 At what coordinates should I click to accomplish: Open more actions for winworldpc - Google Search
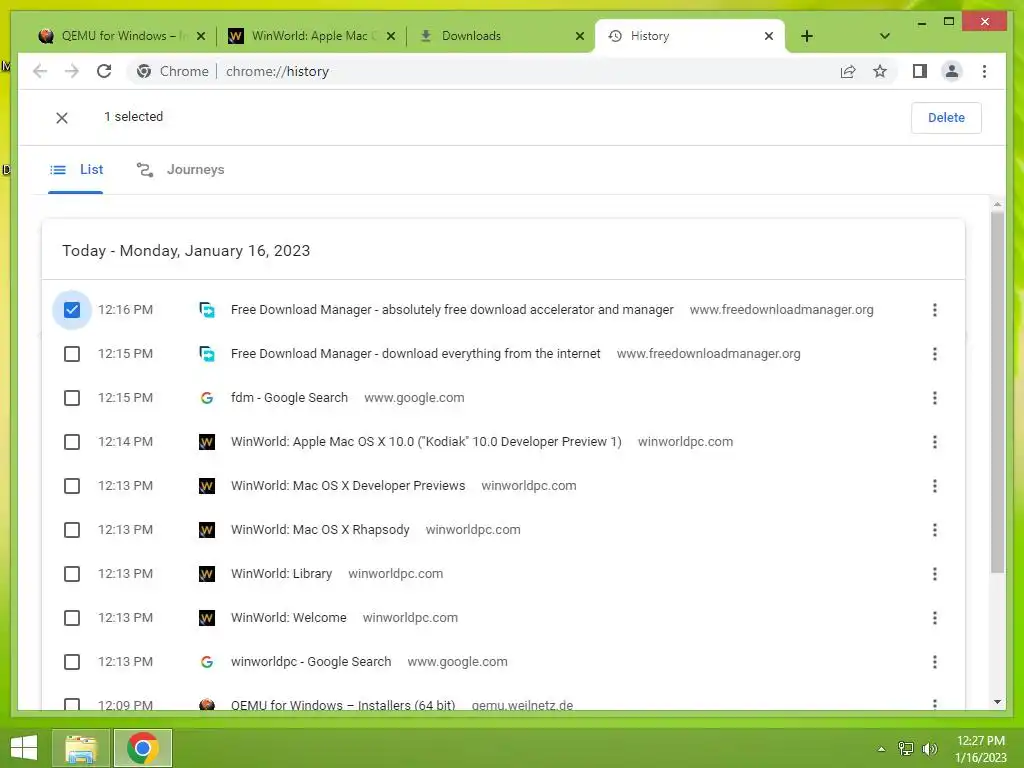pyautogui.click(x=935, y=662)
